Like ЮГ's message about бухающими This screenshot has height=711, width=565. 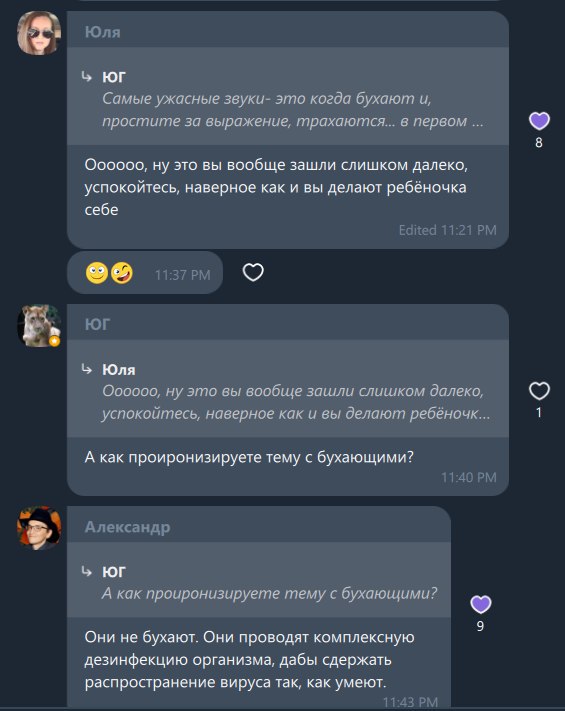tap(539, 391)
